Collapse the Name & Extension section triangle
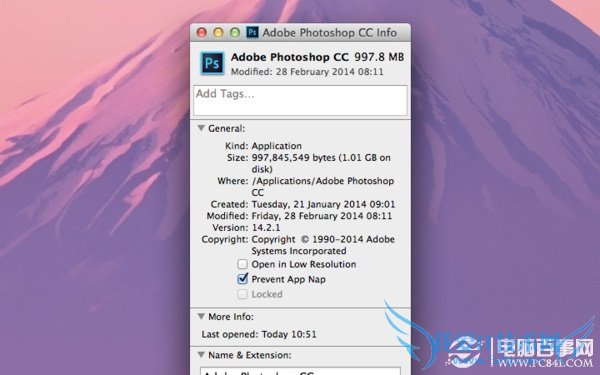The image size is (600, 375). coord(201,355)
